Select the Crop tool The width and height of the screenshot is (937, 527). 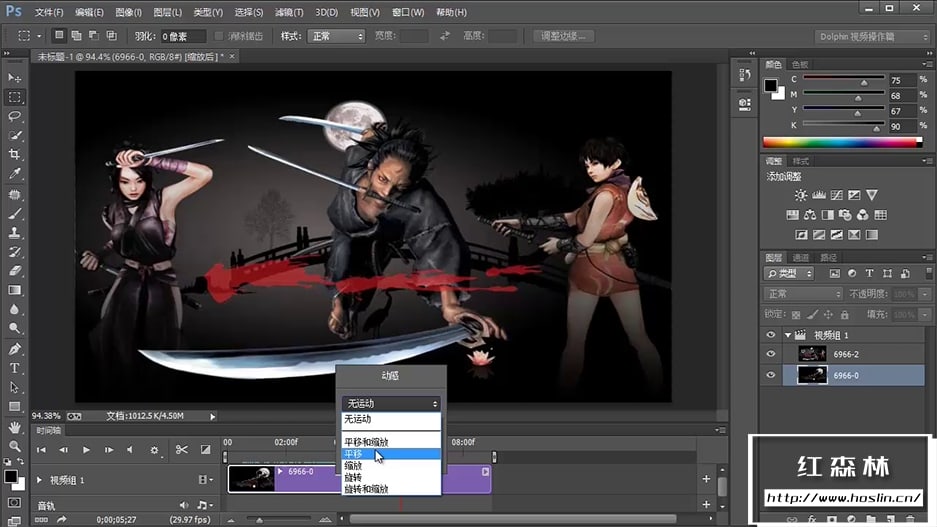[15, 155]
